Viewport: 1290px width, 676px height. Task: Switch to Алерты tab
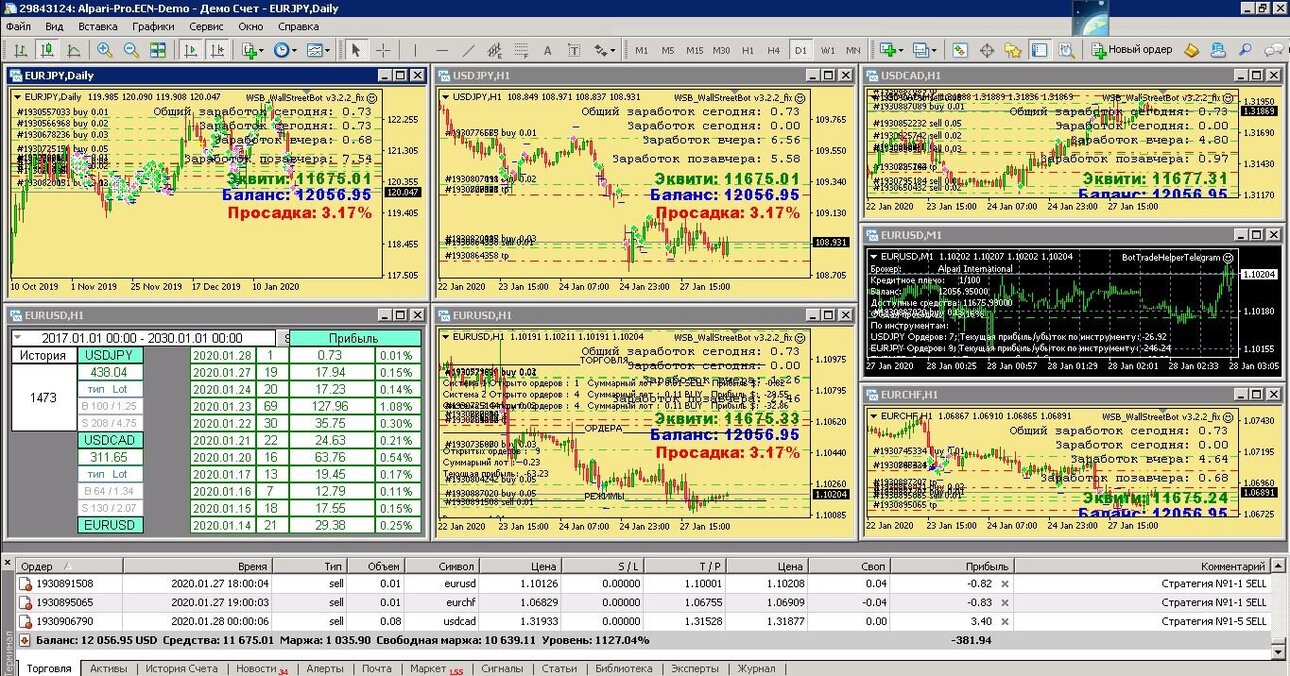(x=325, y=668)
